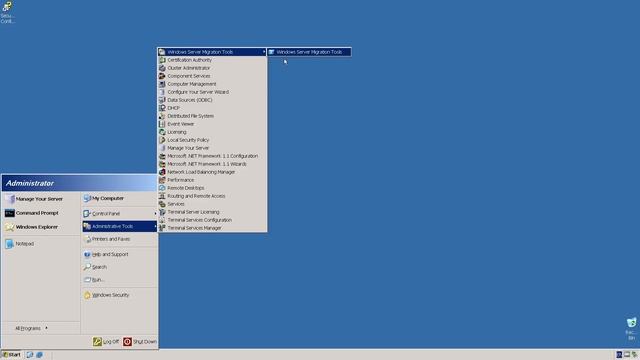Open Manage Your Server in Administrative Tools list
The image size is (640, 360).
212,148
